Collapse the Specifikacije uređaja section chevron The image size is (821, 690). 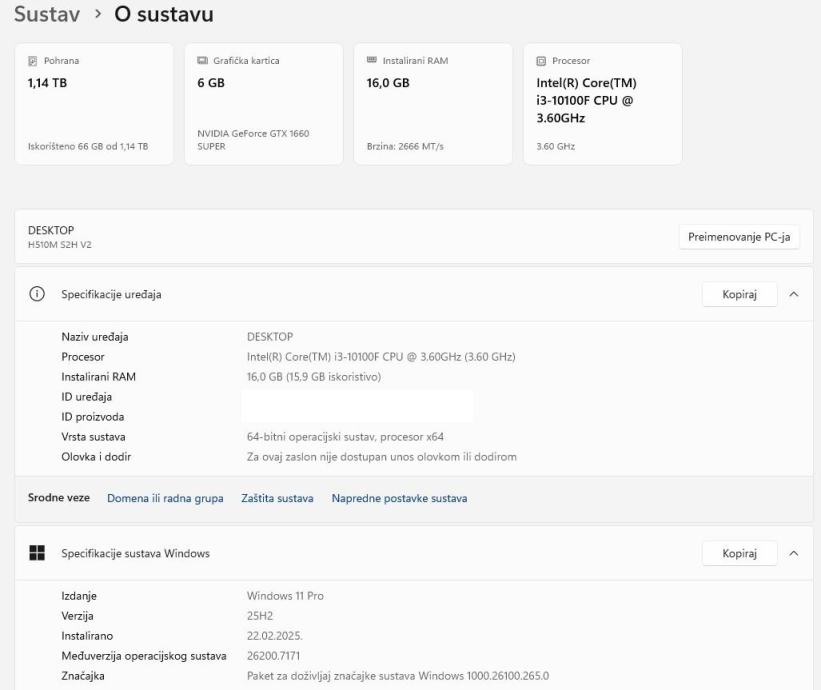[x=794, y=294]
